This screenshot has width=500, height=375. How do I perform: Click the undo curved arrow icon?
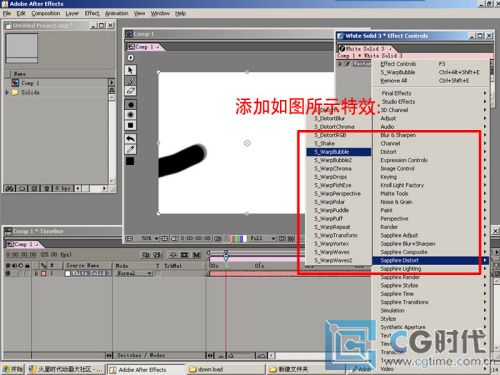pos(130,139)
